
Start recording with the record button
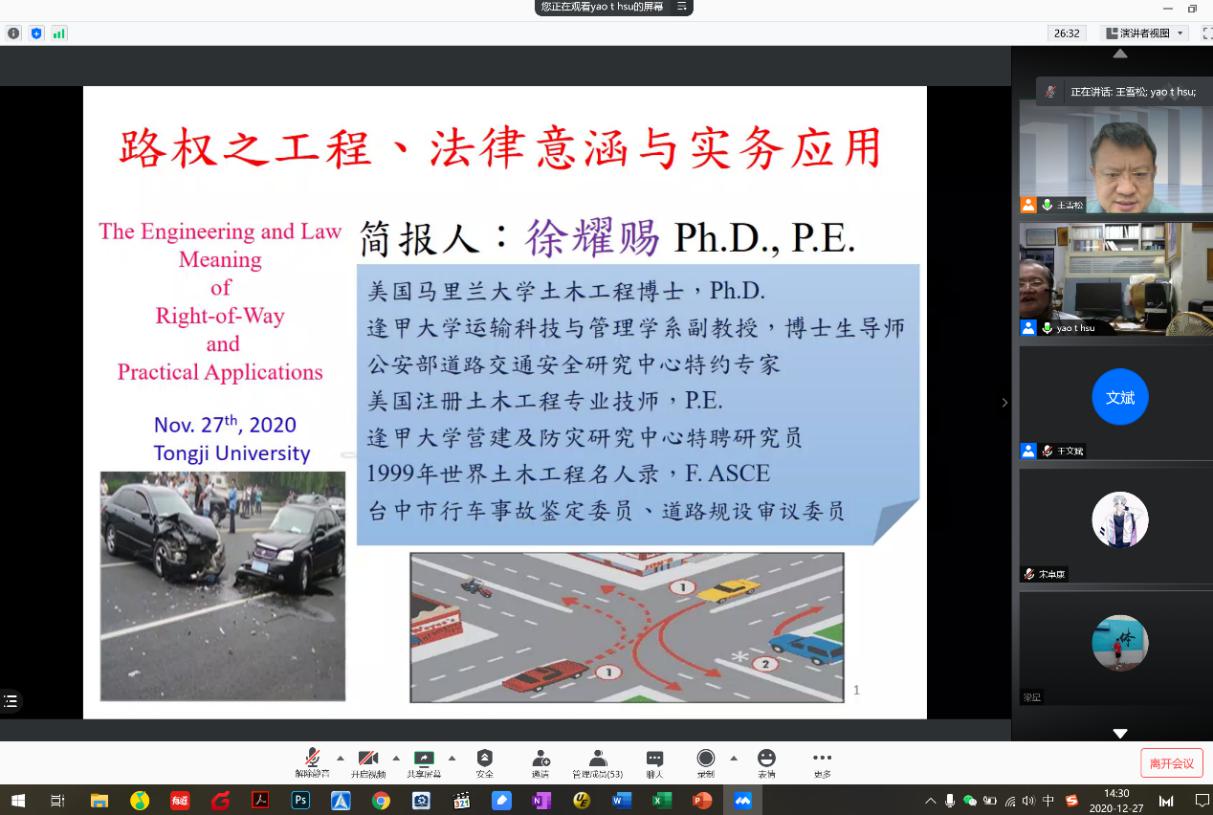tap(706, 760)
